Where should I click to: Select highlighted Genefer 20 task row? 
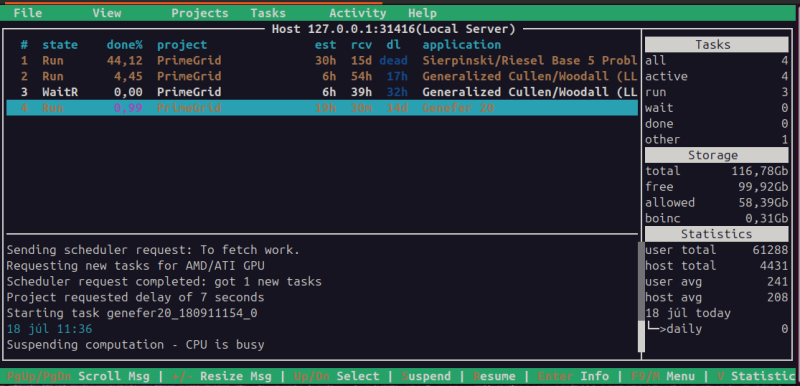[322, 108]
